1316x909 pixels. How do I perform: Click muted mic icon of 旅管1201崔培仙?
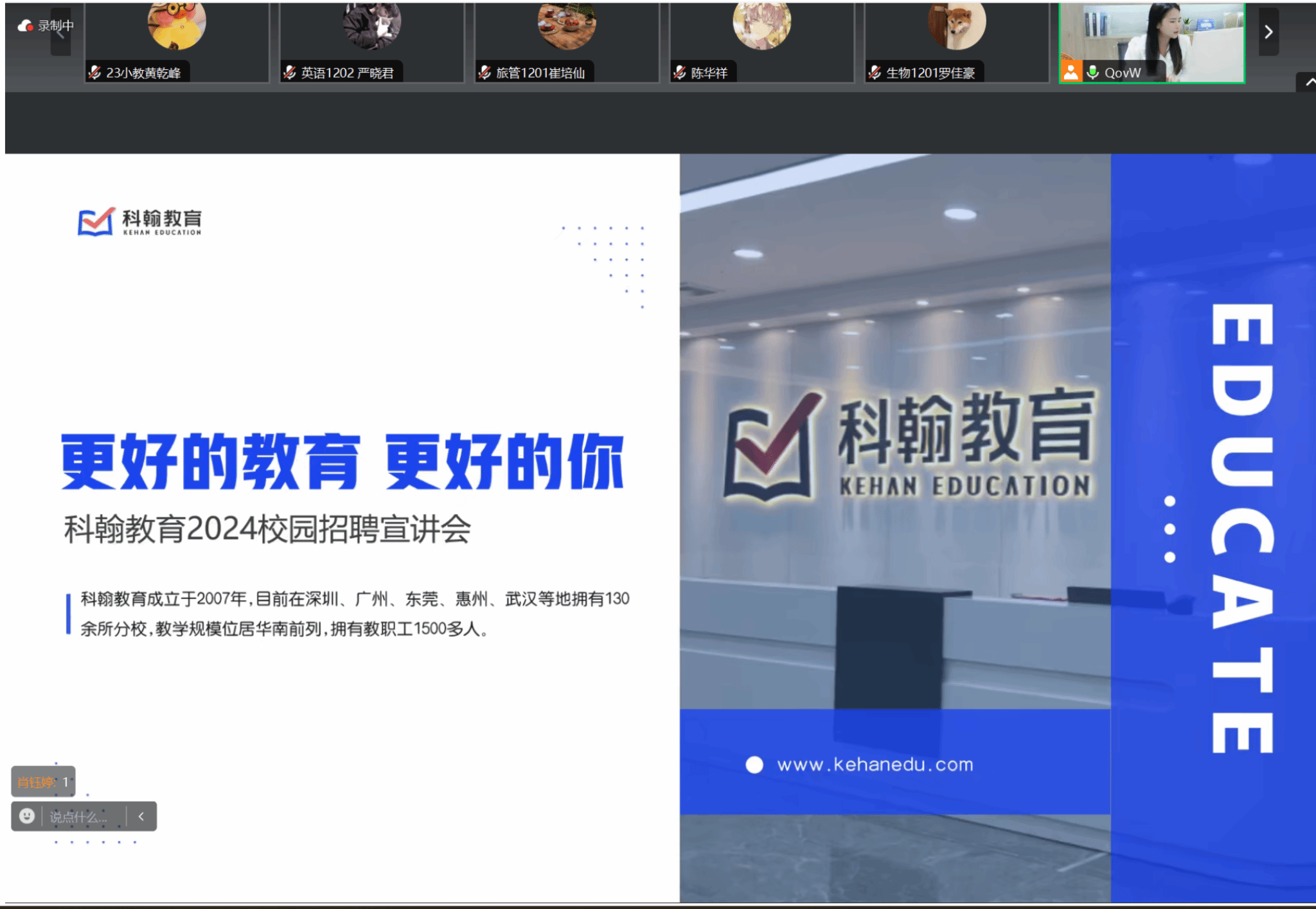click(485, 73)
